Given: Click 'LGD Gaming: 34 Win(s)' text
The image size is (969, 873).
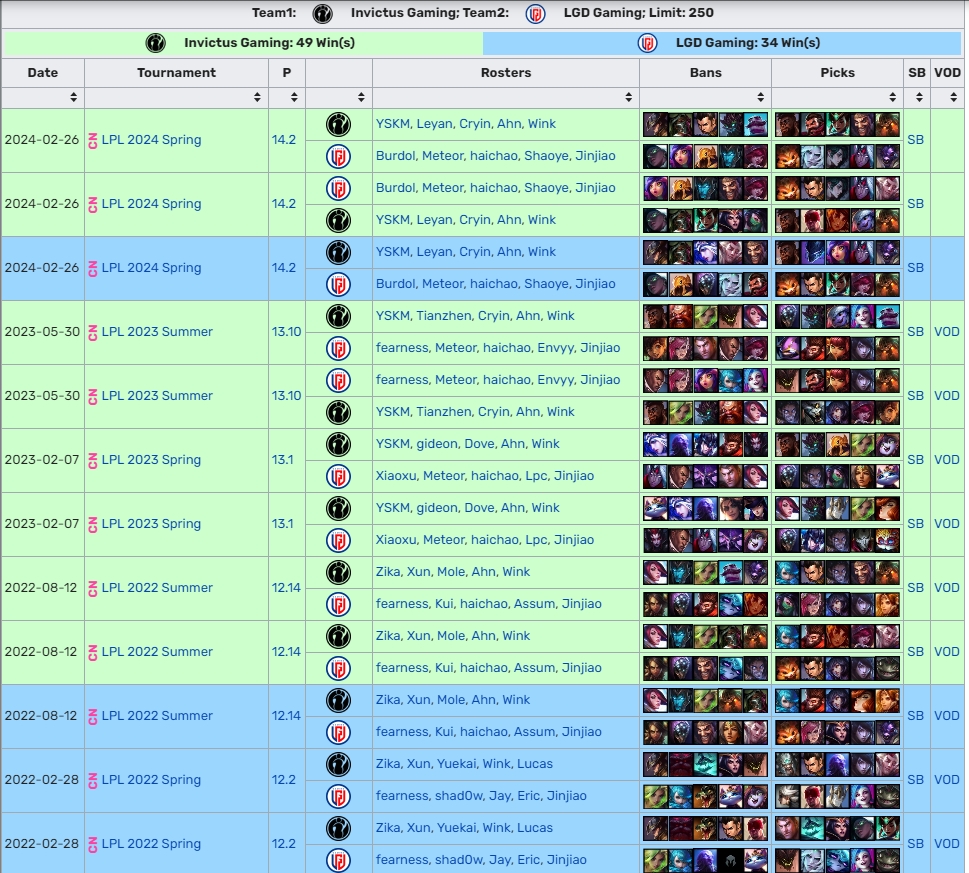Looking at the screenshot, I should [748, 43].
